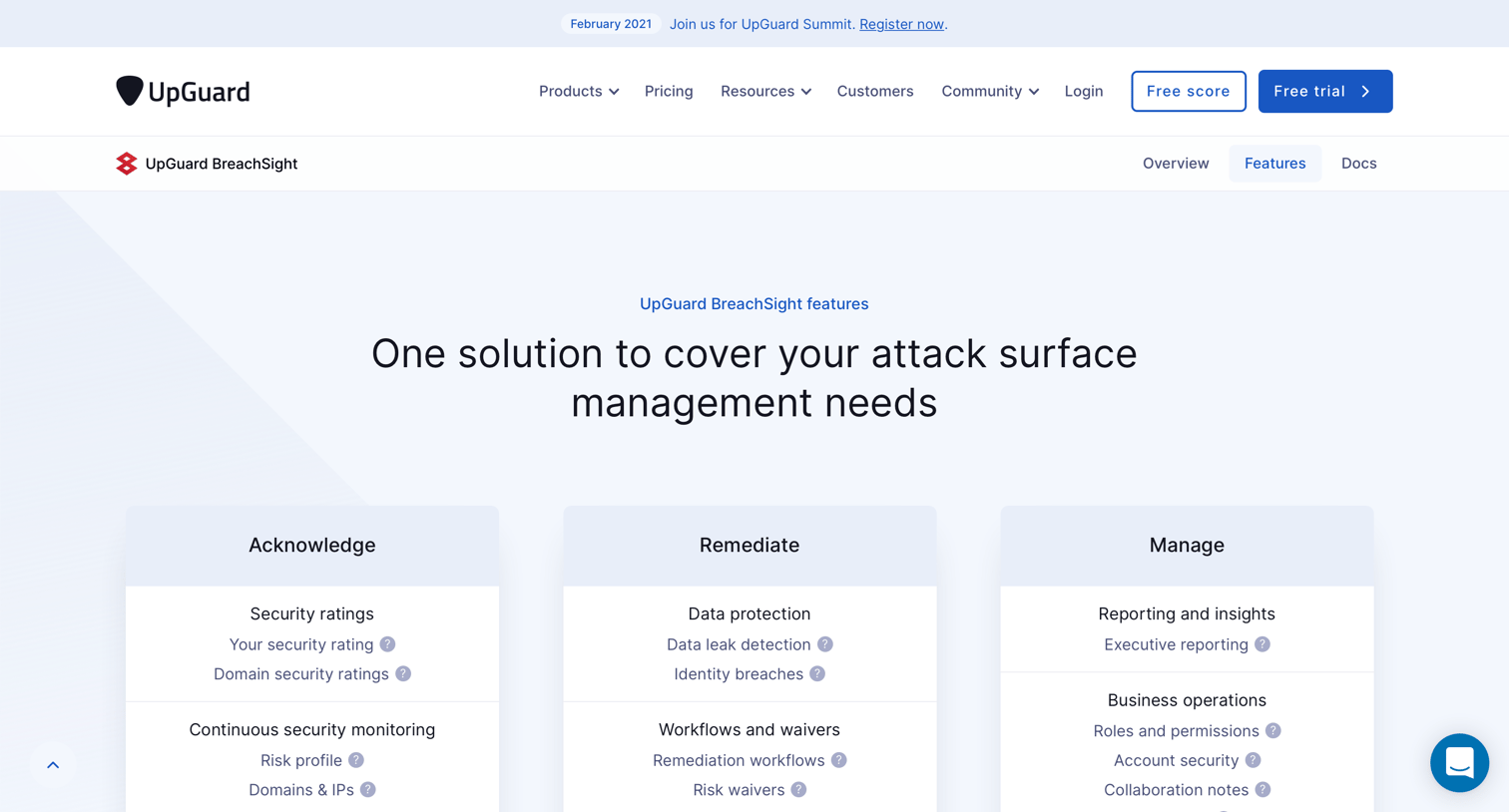Expand the Community dropdown menu
This screenshot has height=812, width=1509.
tap(990, 91)
